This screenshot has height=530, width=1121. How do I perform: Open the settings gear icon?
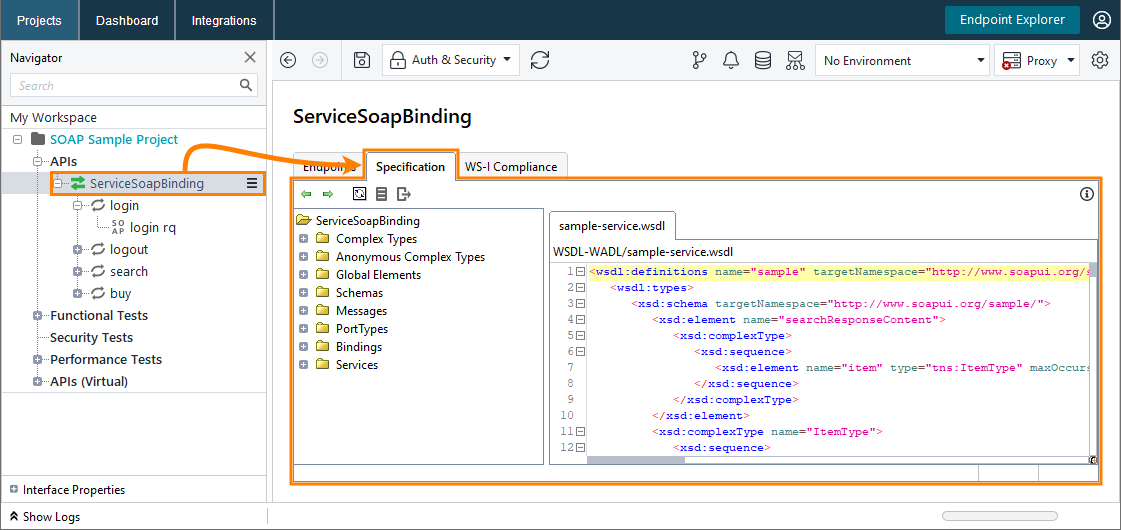1100,61
